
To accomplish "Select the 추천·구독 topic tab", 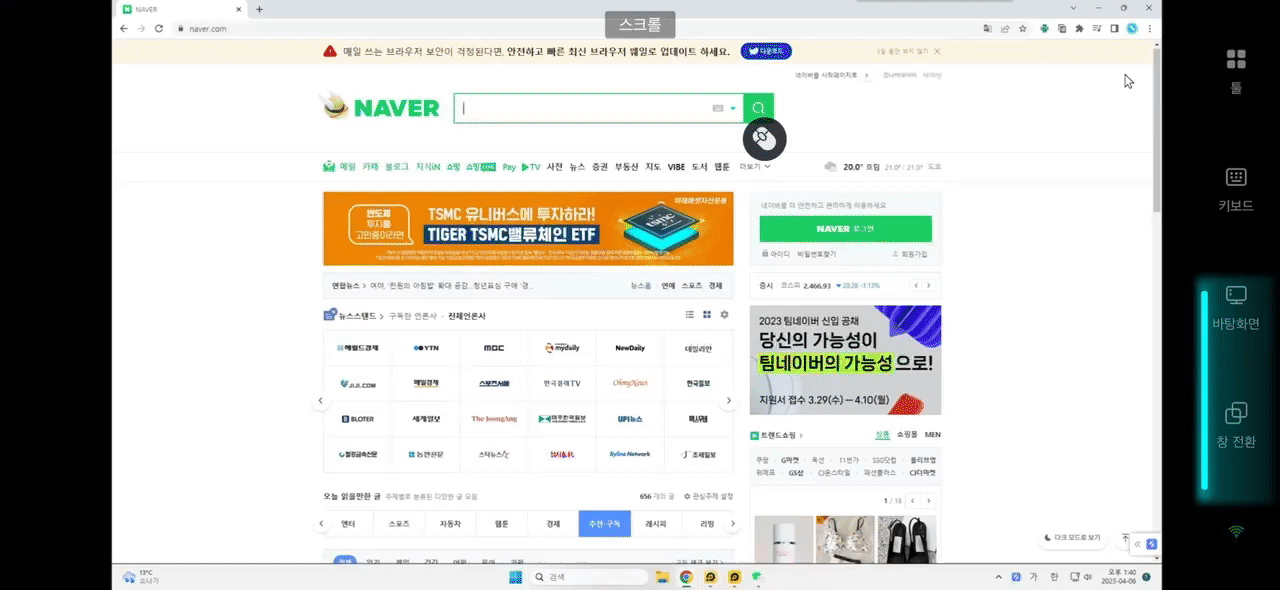I will 604,523.
